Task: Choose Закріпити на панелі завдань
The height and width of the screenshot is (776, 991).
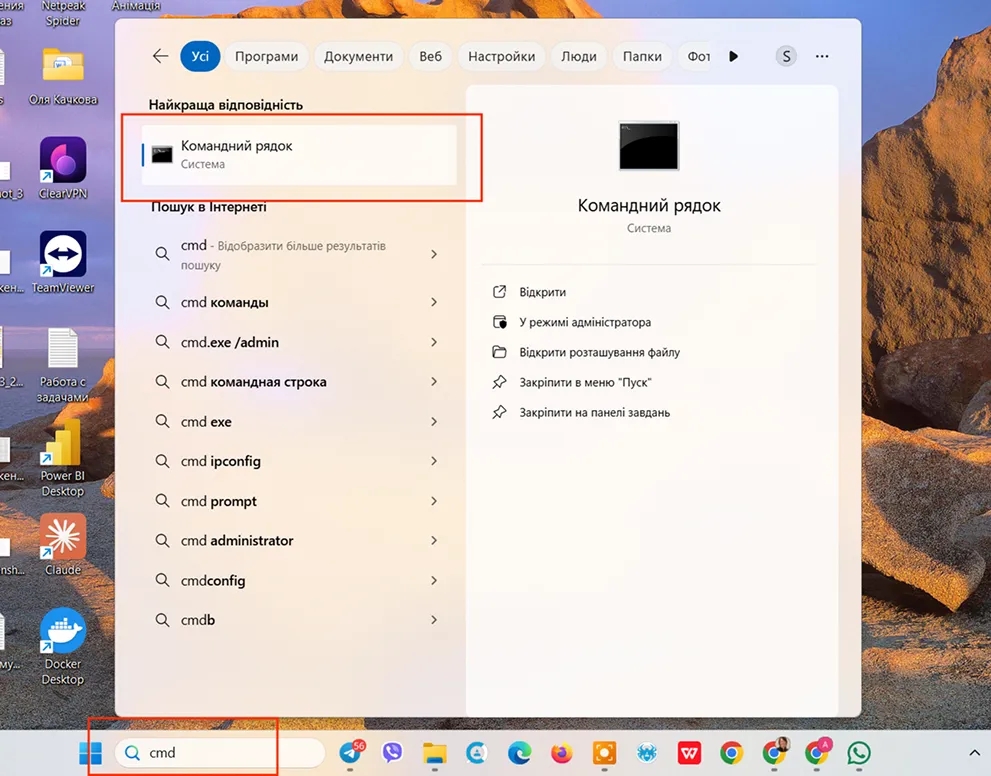Action: click(594, 413)
